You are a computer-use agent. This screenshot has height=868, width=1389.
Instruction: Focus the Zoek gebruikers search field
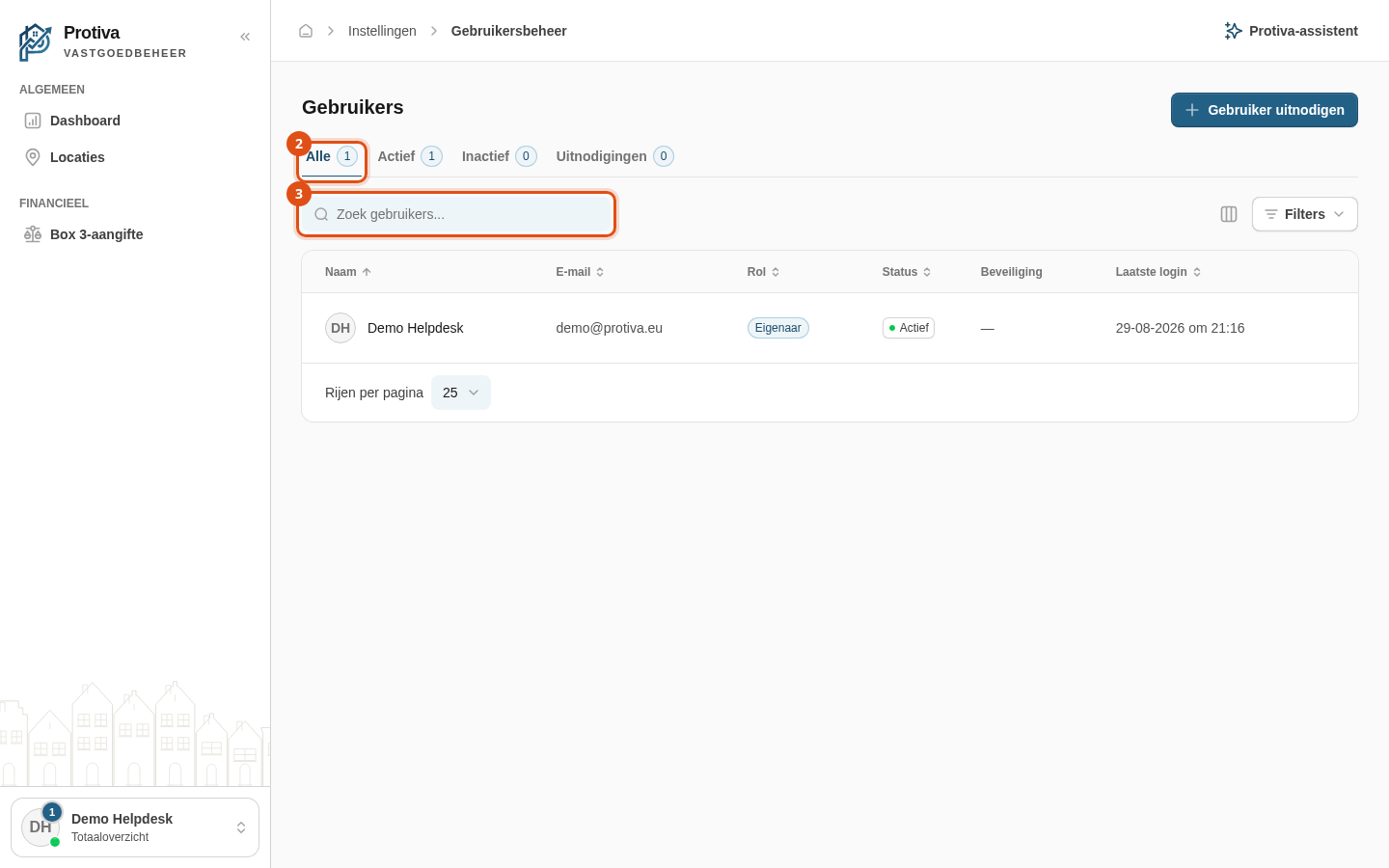[457, 214]
